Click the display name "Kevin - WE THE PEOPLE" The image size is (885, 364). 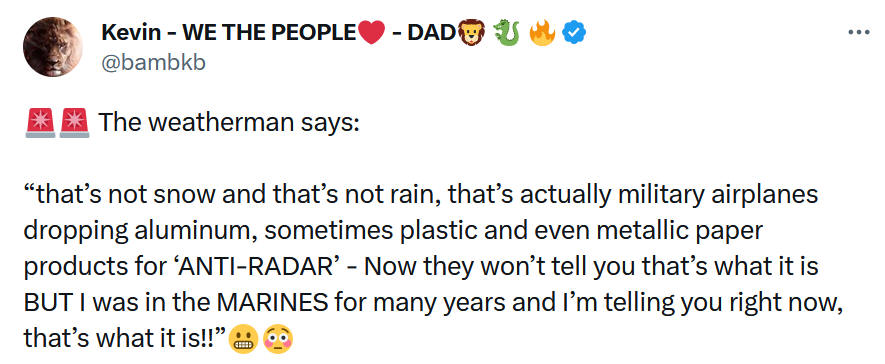229,34
